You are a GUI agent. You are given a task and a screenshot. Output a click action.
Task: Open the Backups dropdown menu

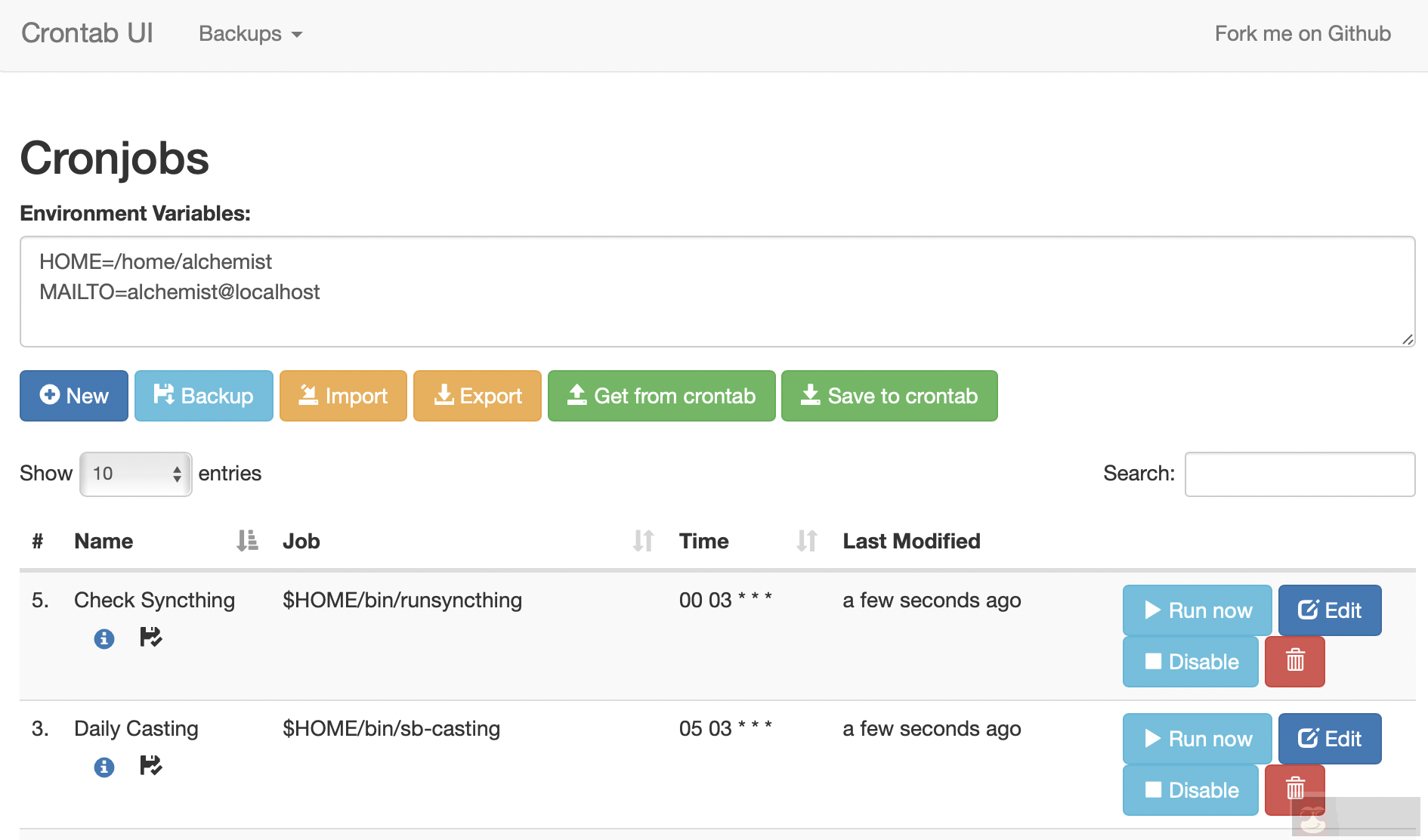(250, 34)
